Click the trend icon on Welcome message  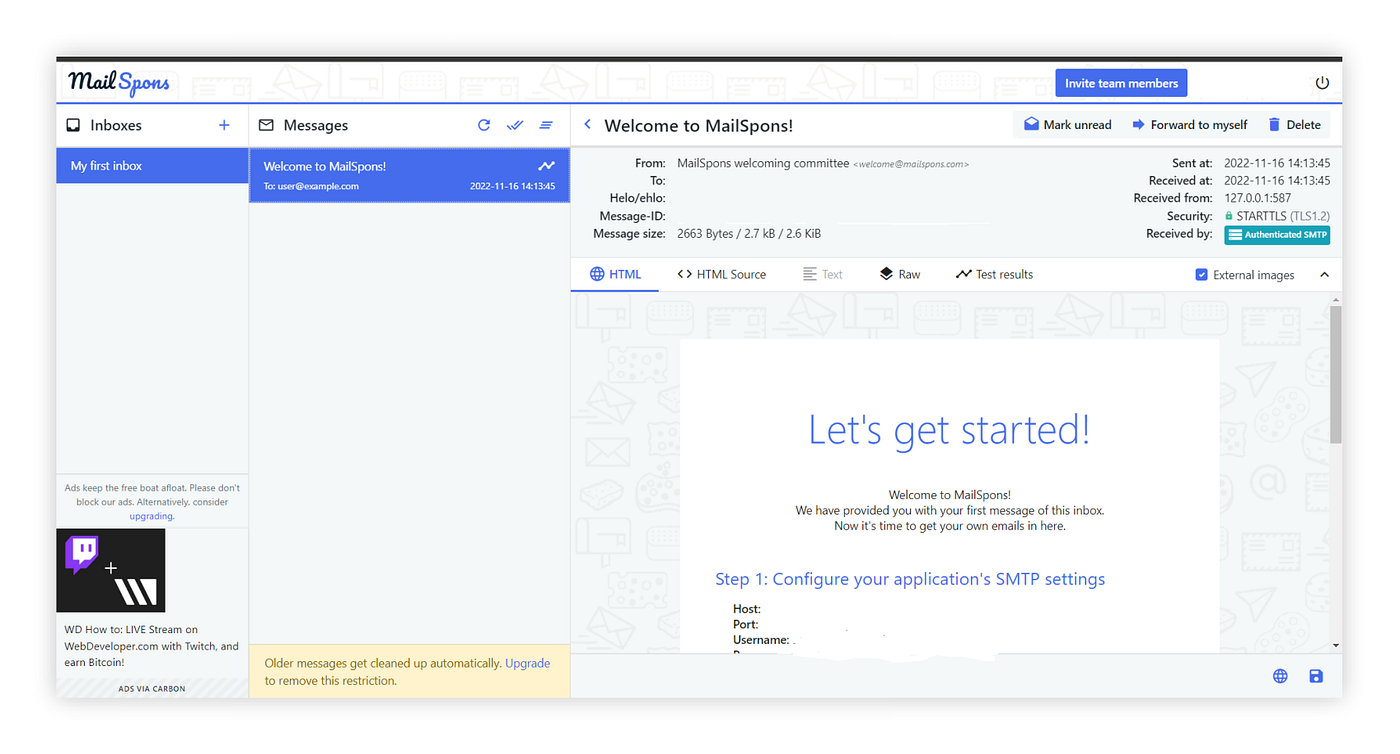tap(546, 166)
